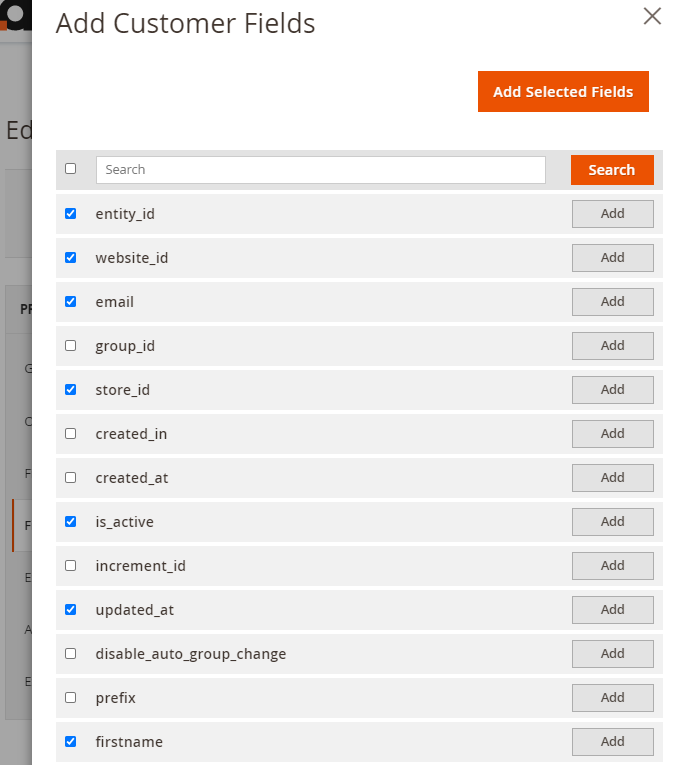Check the created_in checkbox
This screenshot has width=674, height=765.
click(x=70, y=434)
